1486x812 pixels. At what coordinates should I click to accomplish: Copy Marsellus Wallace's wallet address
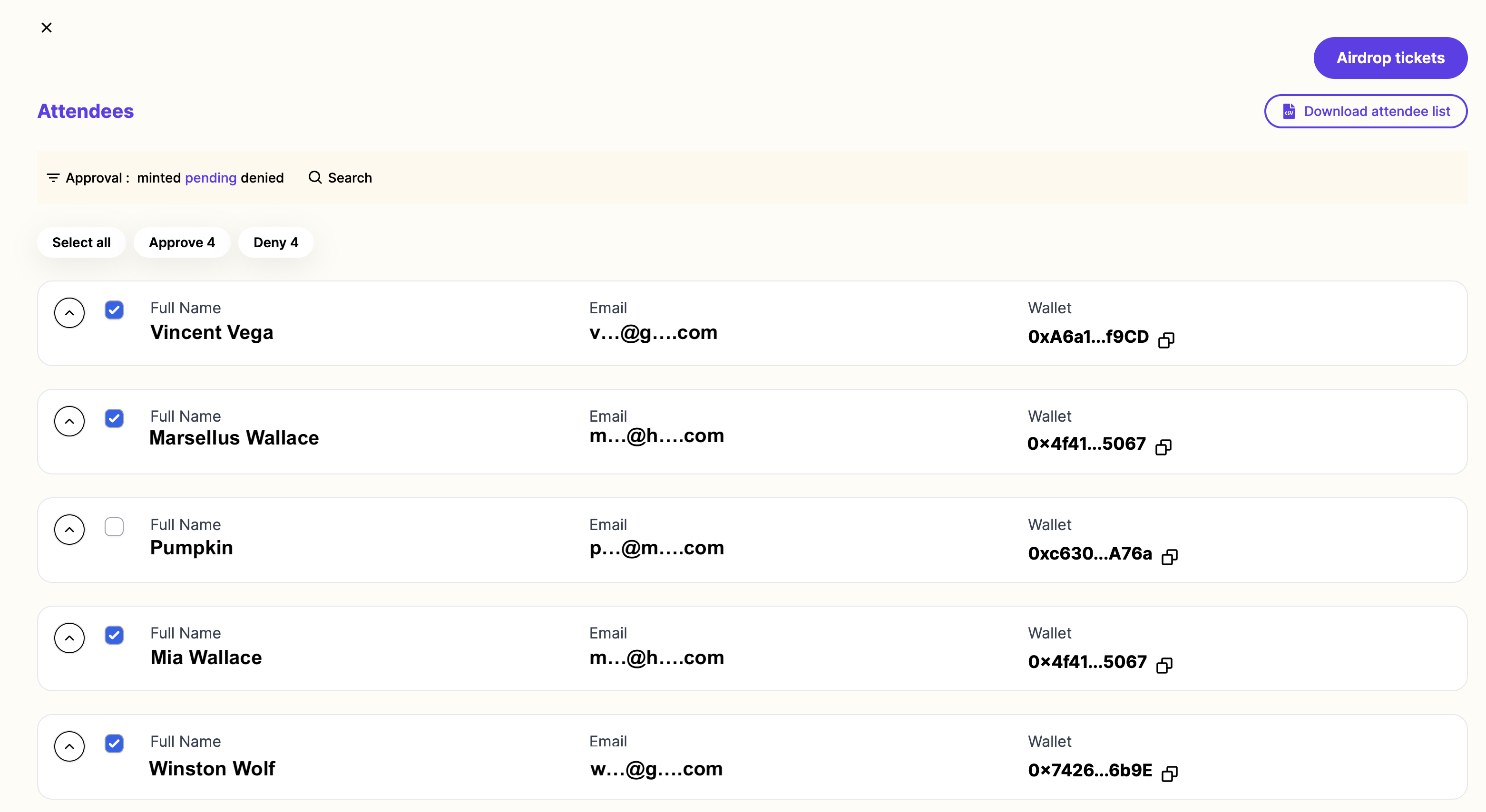tap(1163, 446)
